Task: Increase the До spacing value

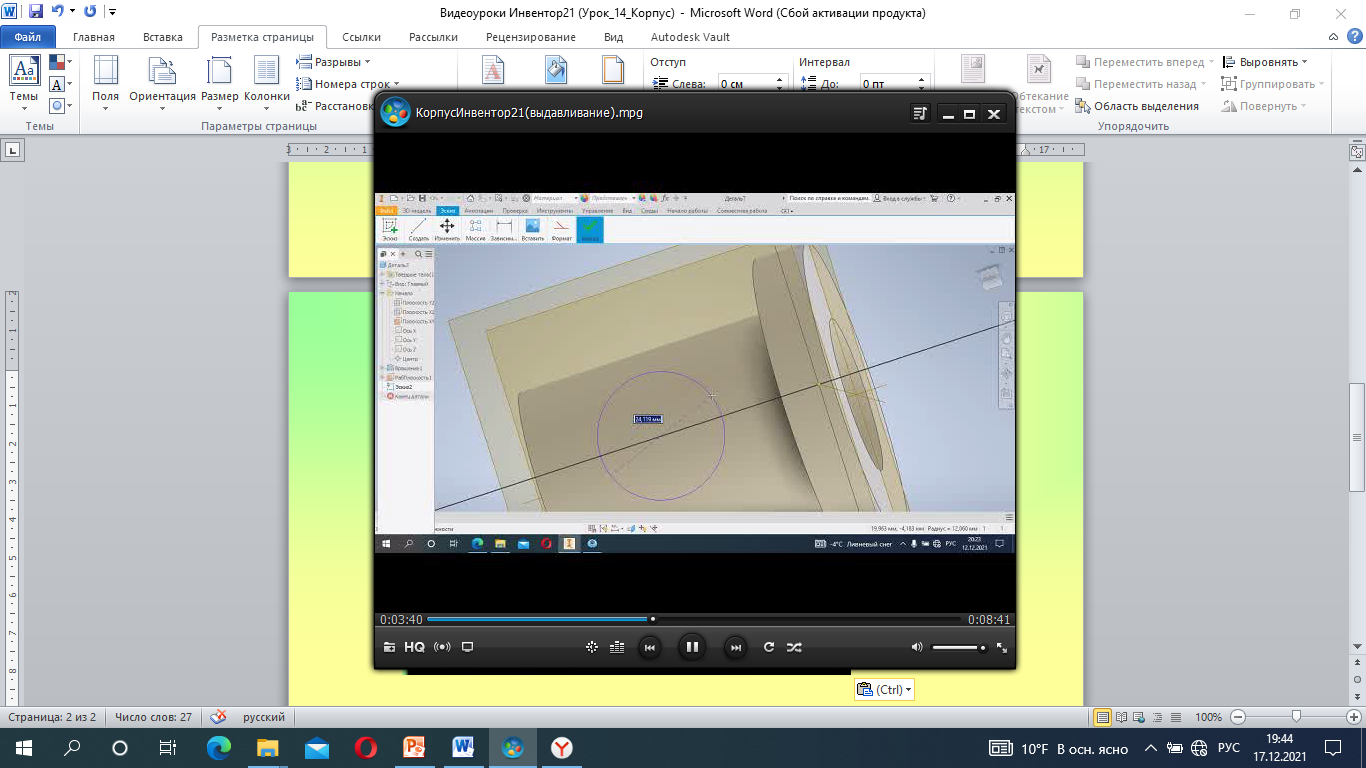Action: (x=921, y=80)
